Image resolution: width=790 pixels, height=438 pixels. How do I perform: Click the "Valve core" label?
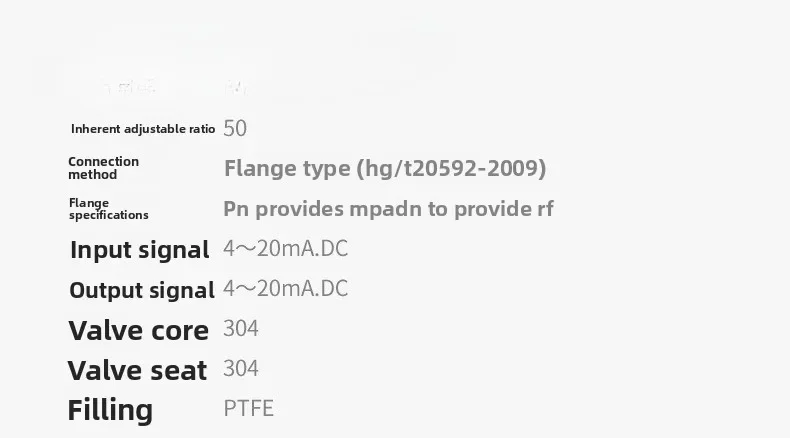coord(138,331)
